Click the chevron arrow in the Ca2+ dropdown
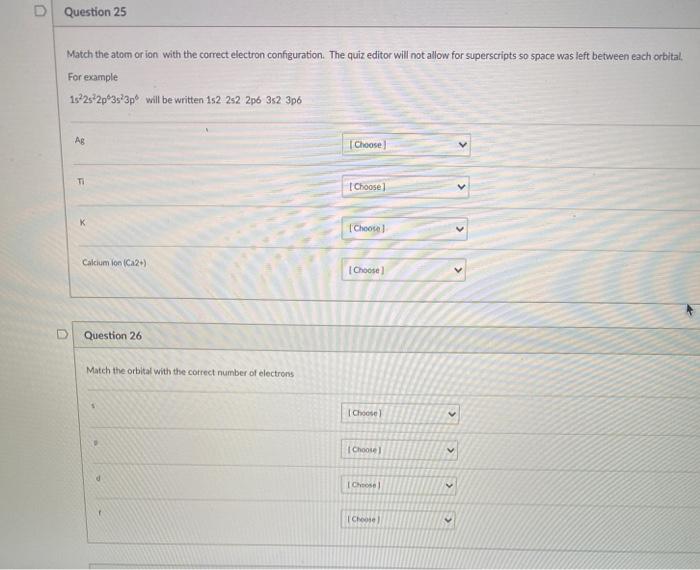Image resolution: width=700 pixels, height=570 pixels. point(458,270)
